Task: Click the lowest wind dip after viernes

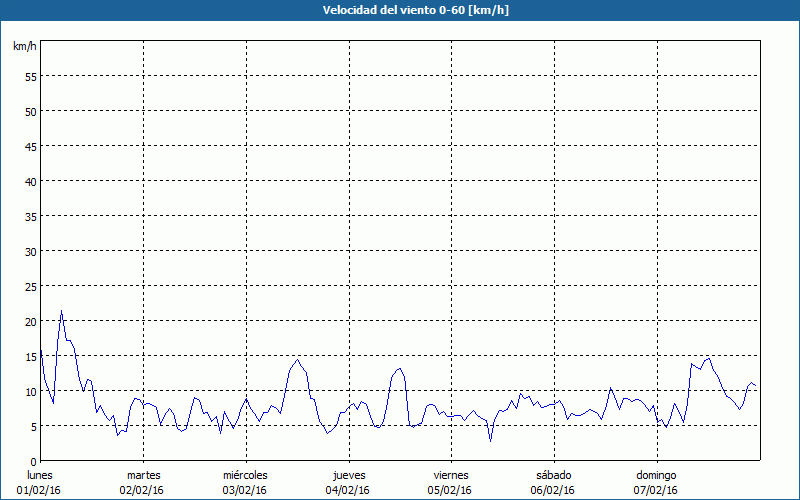Action: [x=490, y=440]
